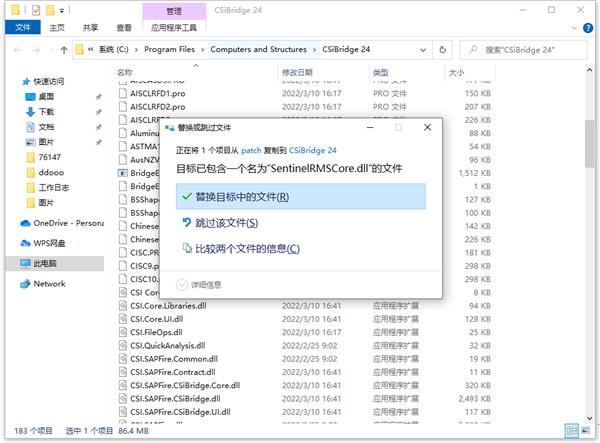Screen dimensions: 600x443
Task: Refresh the current folder view
Action: pos(442,50)
